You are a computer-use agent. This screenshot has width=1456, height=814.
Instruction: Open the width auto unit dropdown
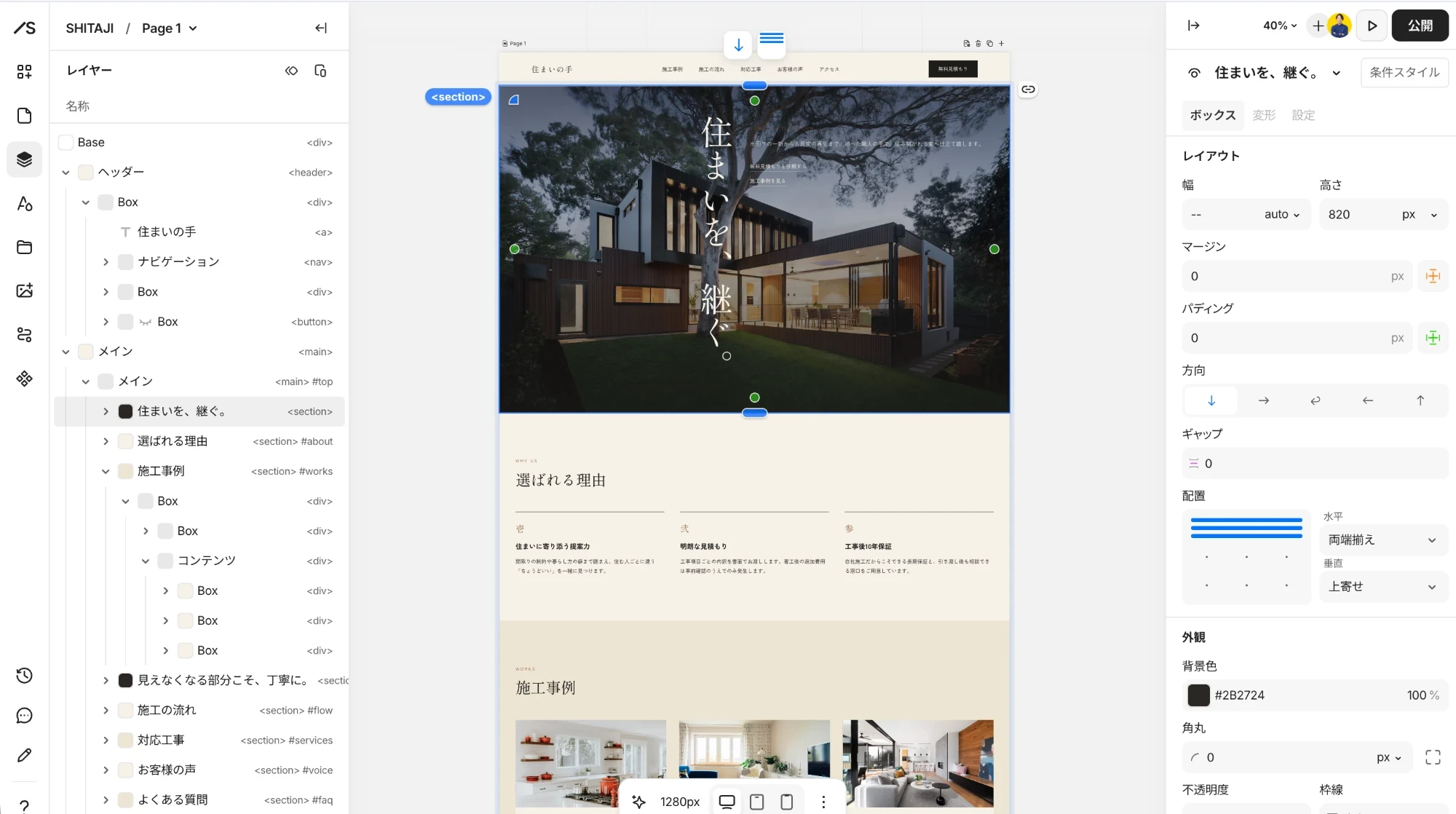[x=1281, y=214]
